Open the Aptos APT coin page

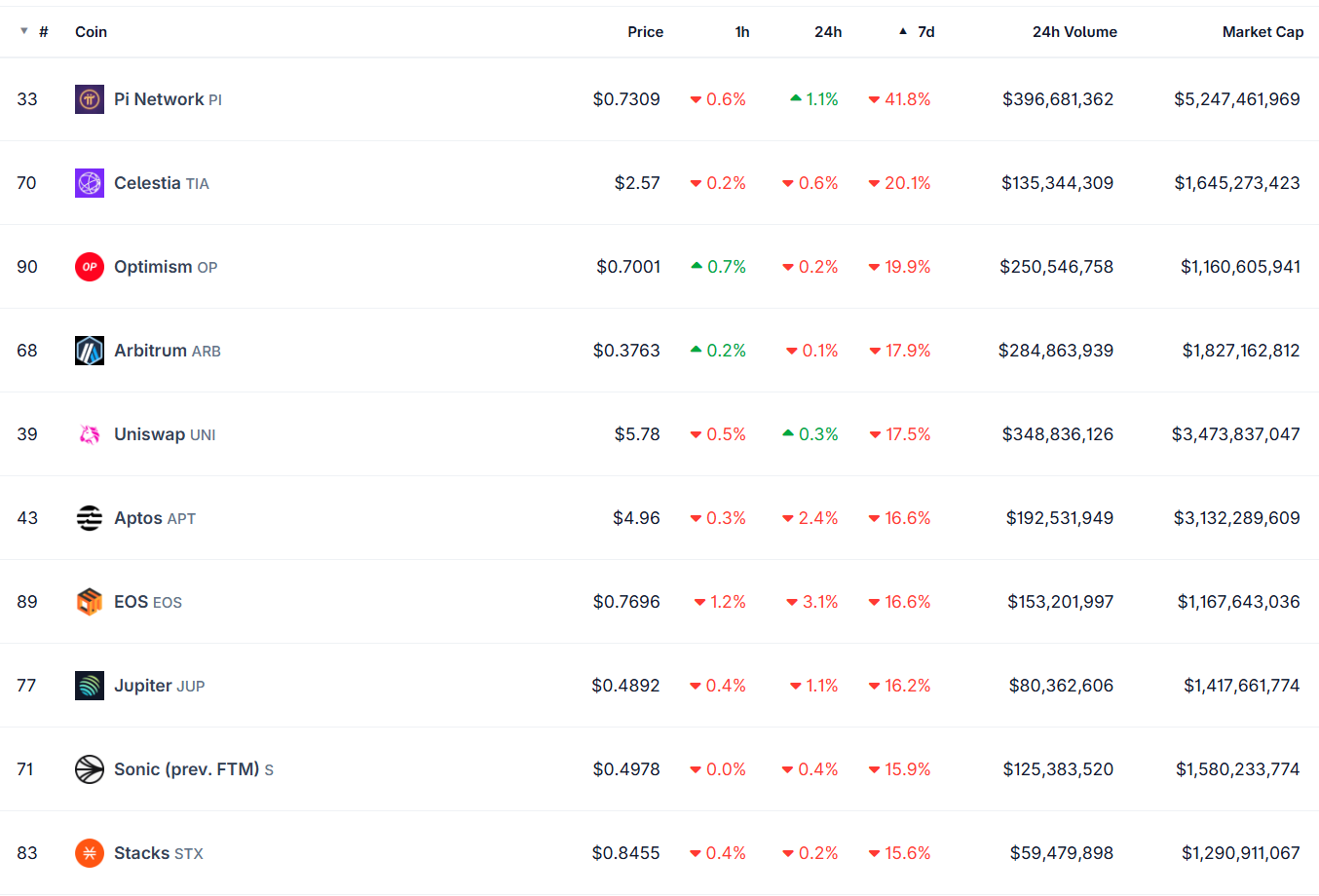[155, 518]
